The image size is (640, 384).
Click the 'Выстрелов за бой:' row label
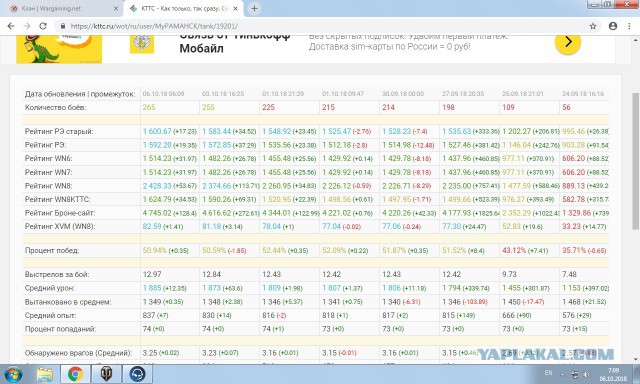coord(57,274)
